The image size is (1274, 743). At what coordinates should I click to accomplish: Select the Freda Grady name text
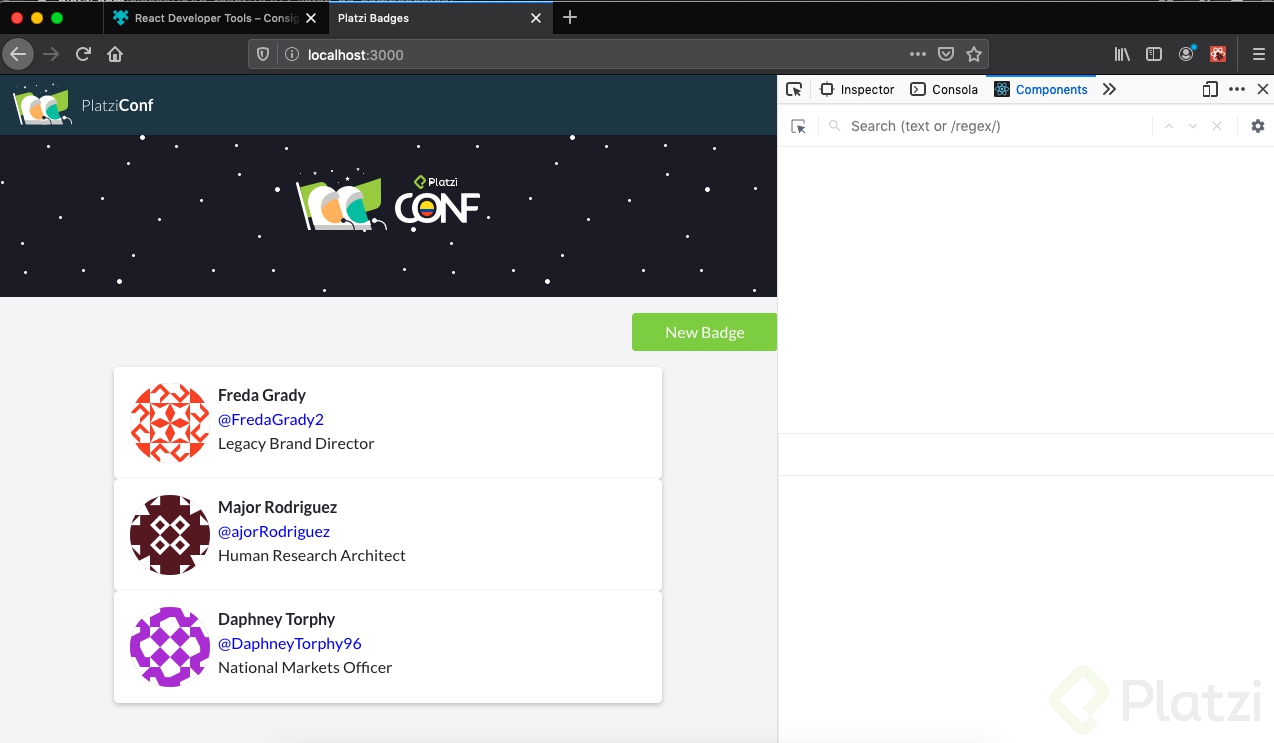pos(262,395)
